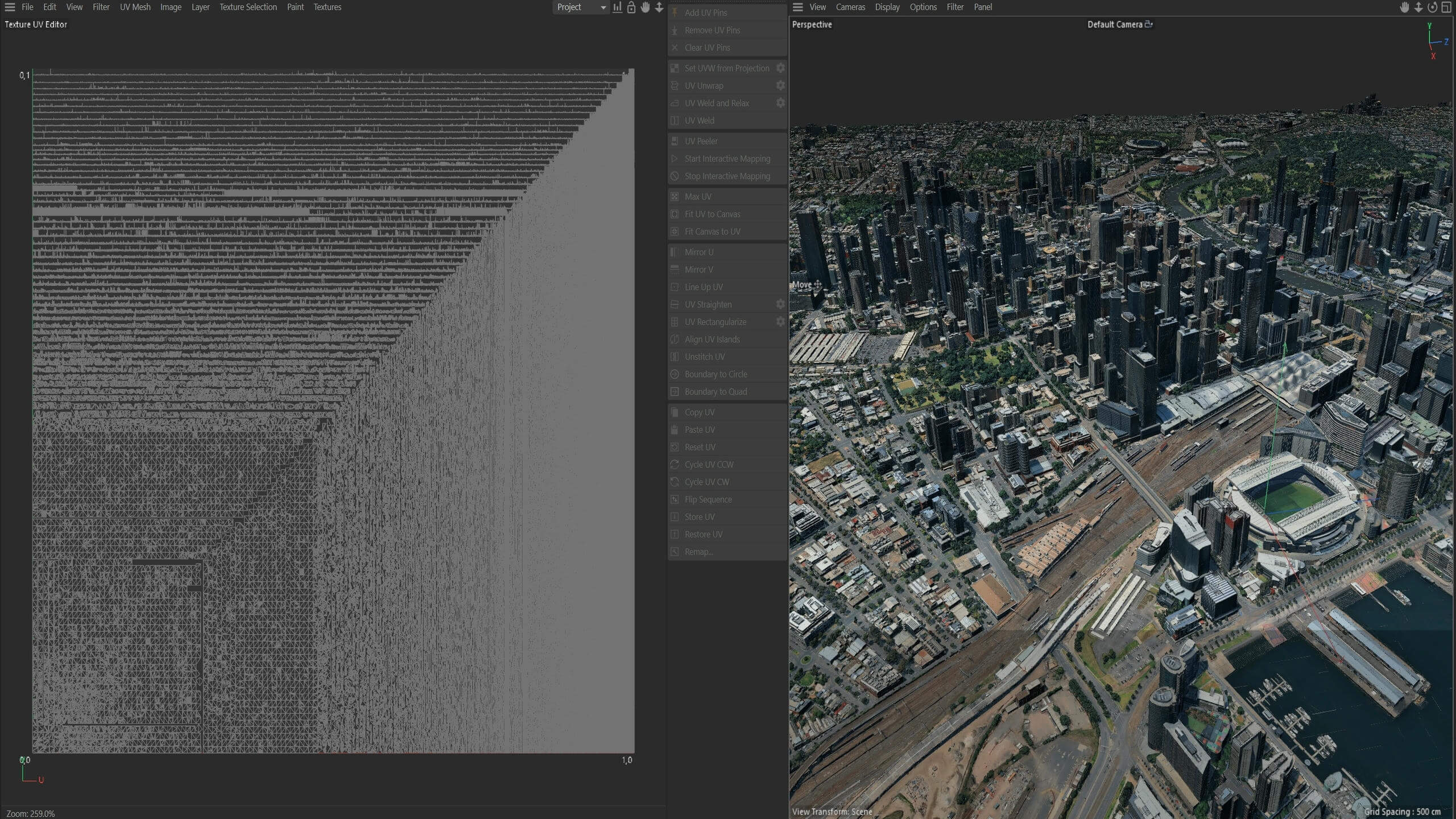Select the viewport pan hand icon
This screenshot has height=819, width=1456.
click(x=1404, y=7)
